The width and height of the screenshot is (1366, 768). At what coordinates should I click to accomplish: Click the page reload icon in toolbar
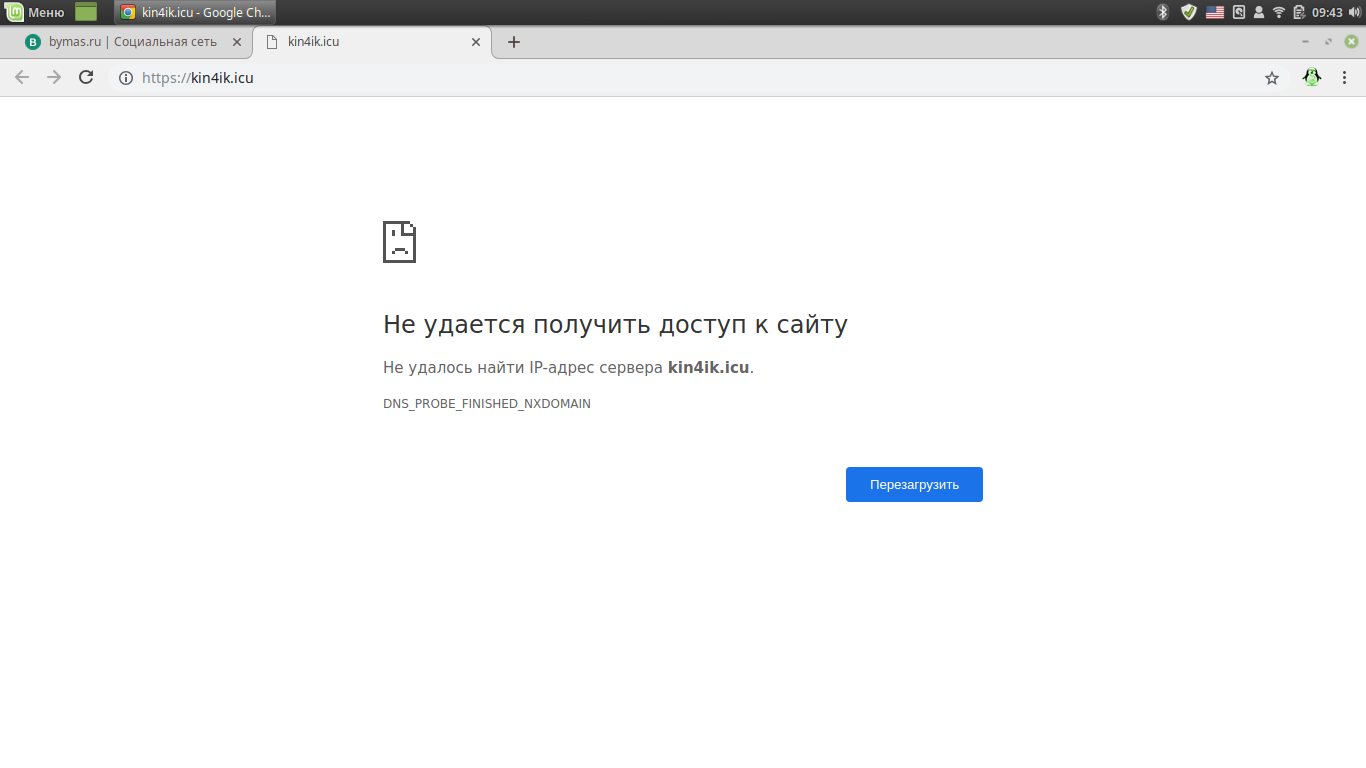[x=86, y=78]
